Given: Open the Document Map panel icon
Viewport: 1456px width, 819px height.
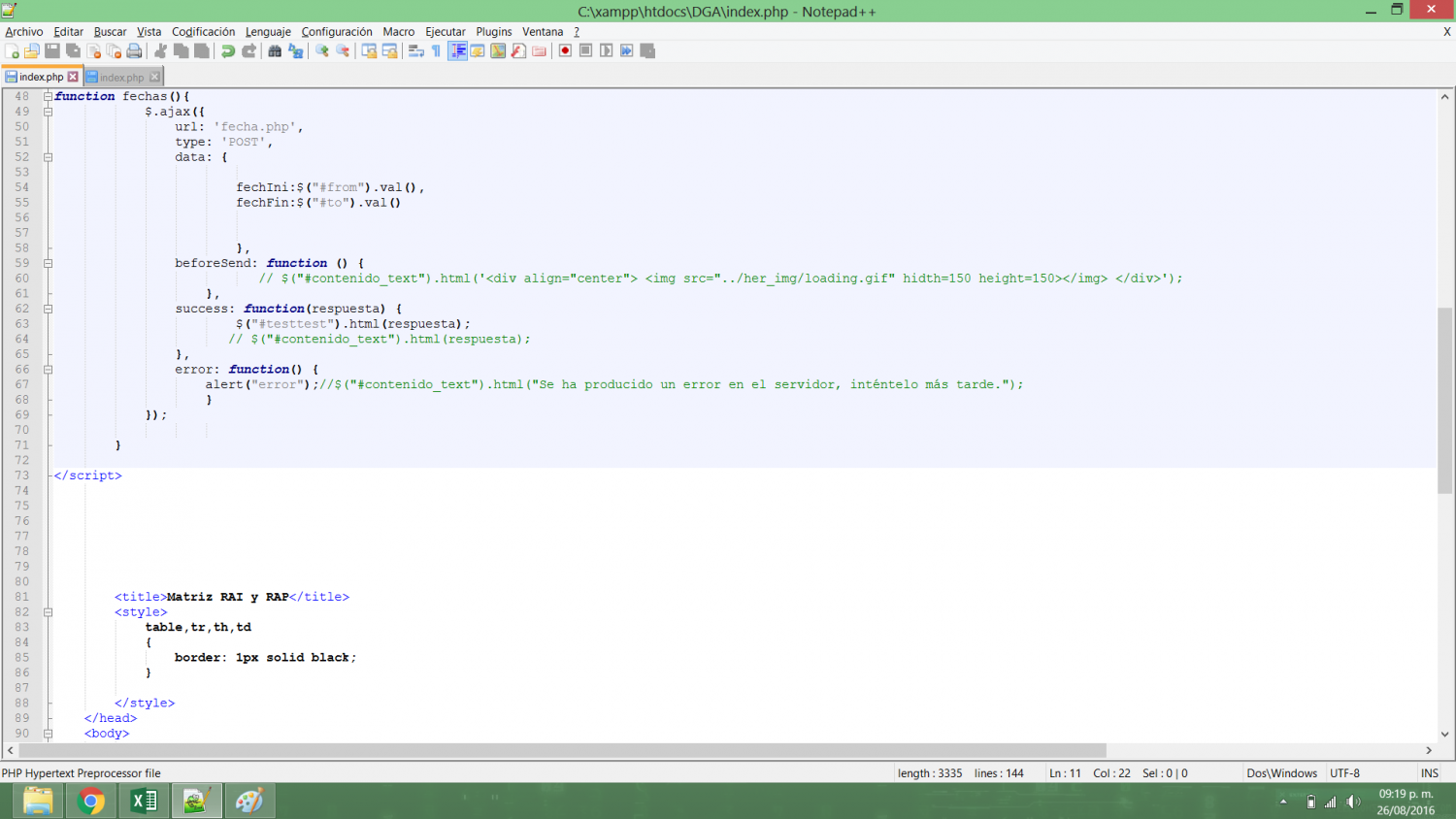Looking at the screenshot, I should [498, 50].
